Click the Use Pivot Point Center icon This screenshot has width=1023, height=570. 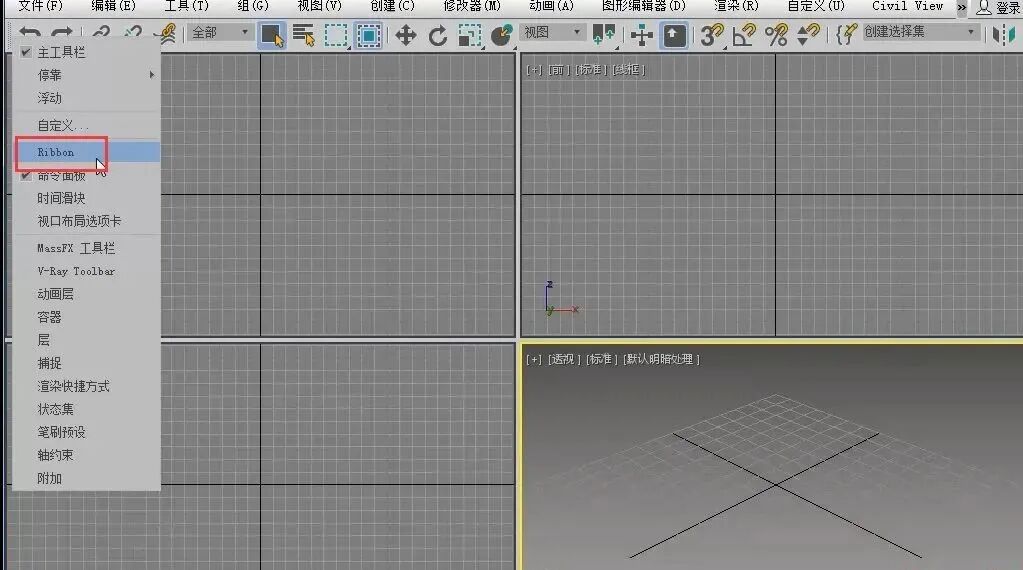[603, 35]
